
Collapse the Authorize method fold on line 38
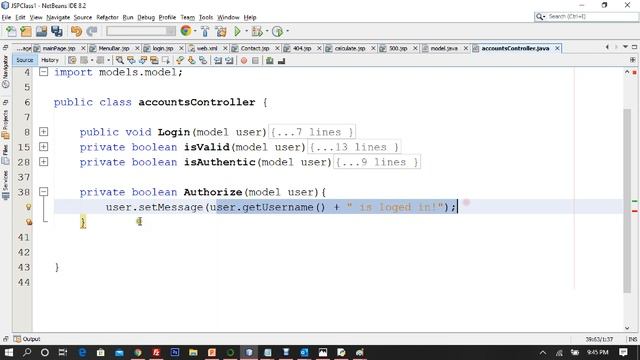coord(43,192)
